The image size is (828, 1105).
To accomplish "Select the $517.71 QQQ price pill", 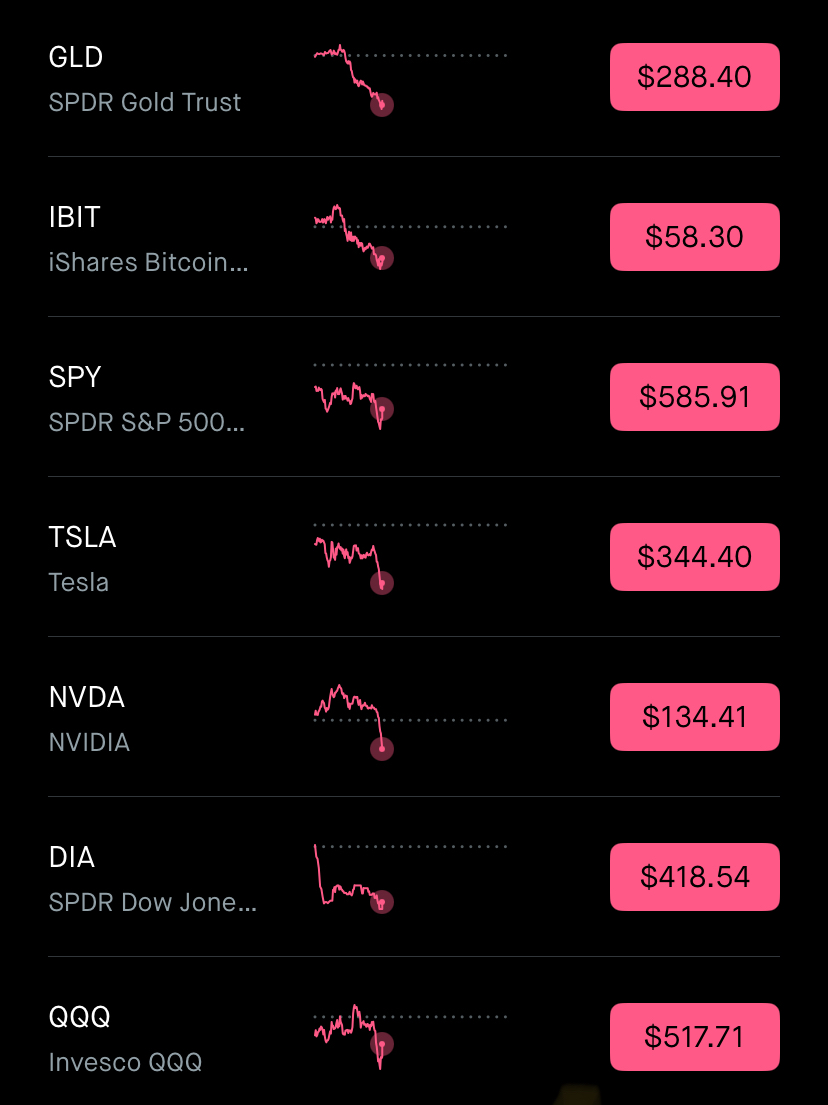I will pos(694,1037).
